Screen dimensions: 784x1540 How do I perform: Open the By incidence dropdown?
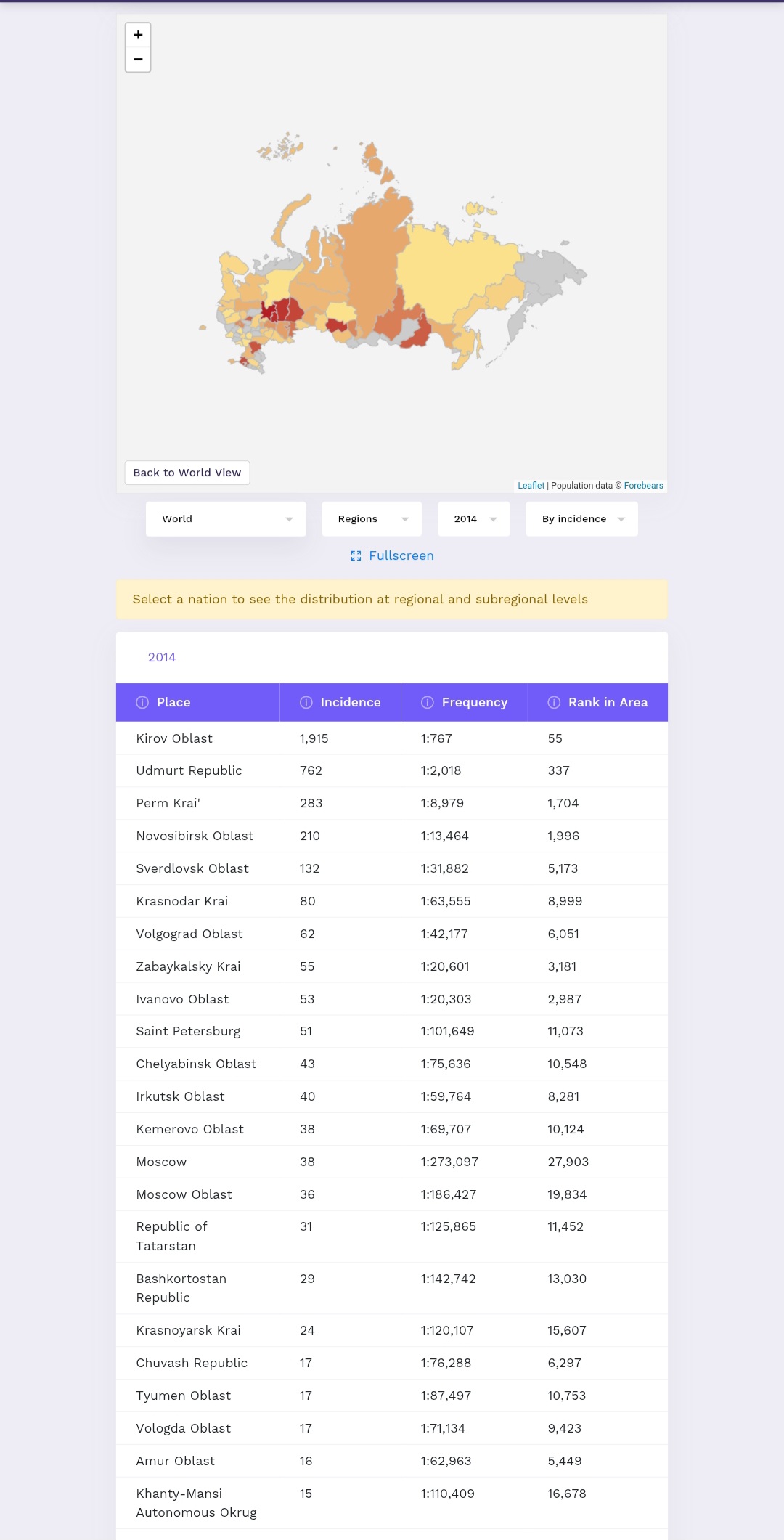[x=581, y=519]
